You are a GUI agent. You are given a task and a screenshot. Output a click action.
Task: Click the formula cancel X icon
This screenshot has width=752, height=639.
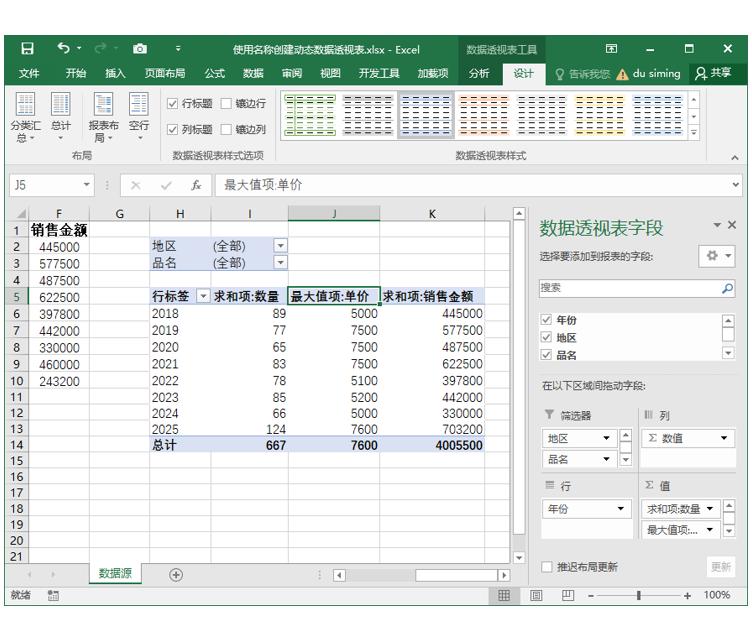pyautogui.click(x=136, y=185)
